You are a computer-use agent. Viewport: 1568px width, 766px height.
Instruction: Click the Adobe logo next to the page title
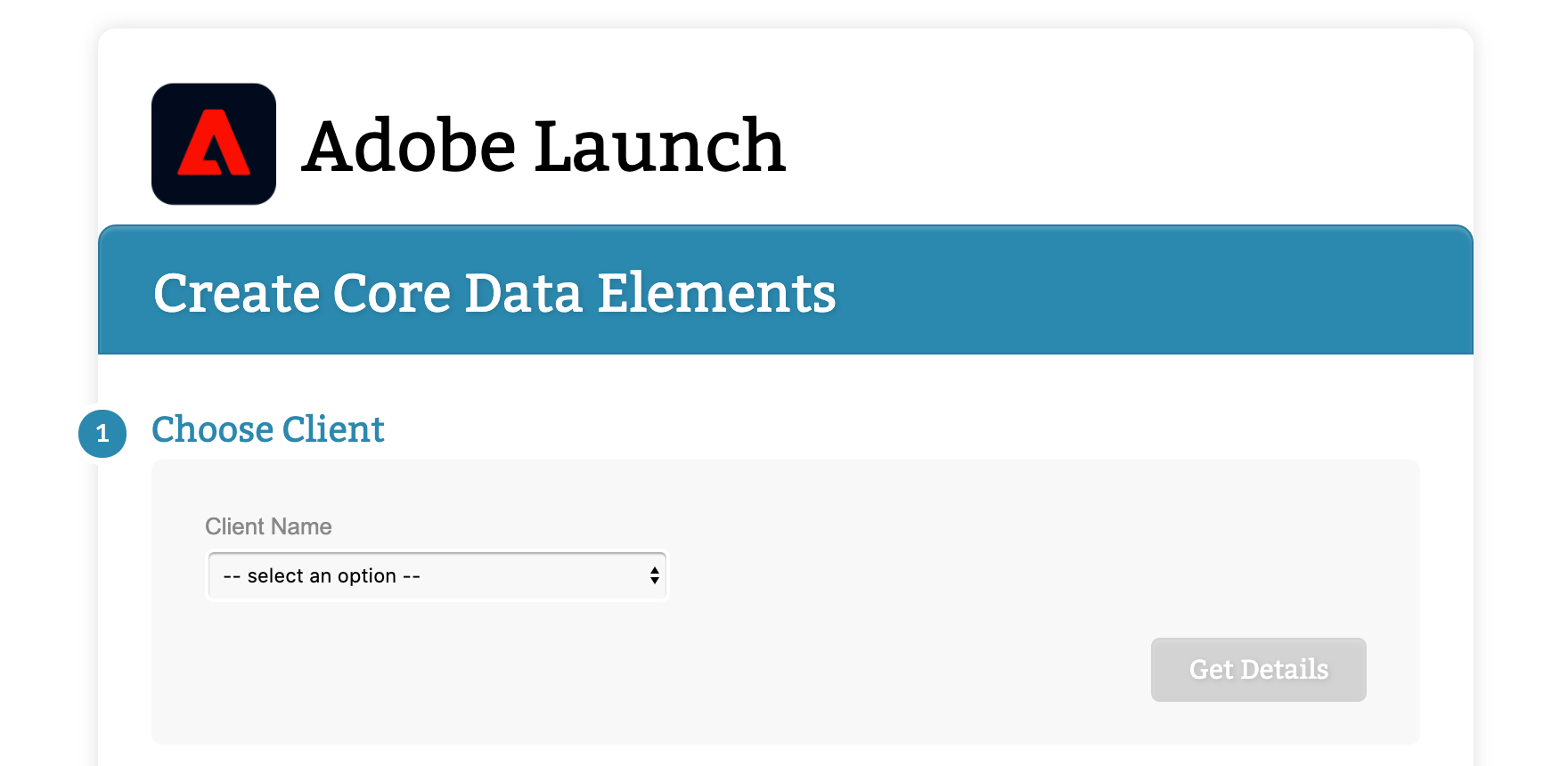pyautogui.click(x=213, y=143)
